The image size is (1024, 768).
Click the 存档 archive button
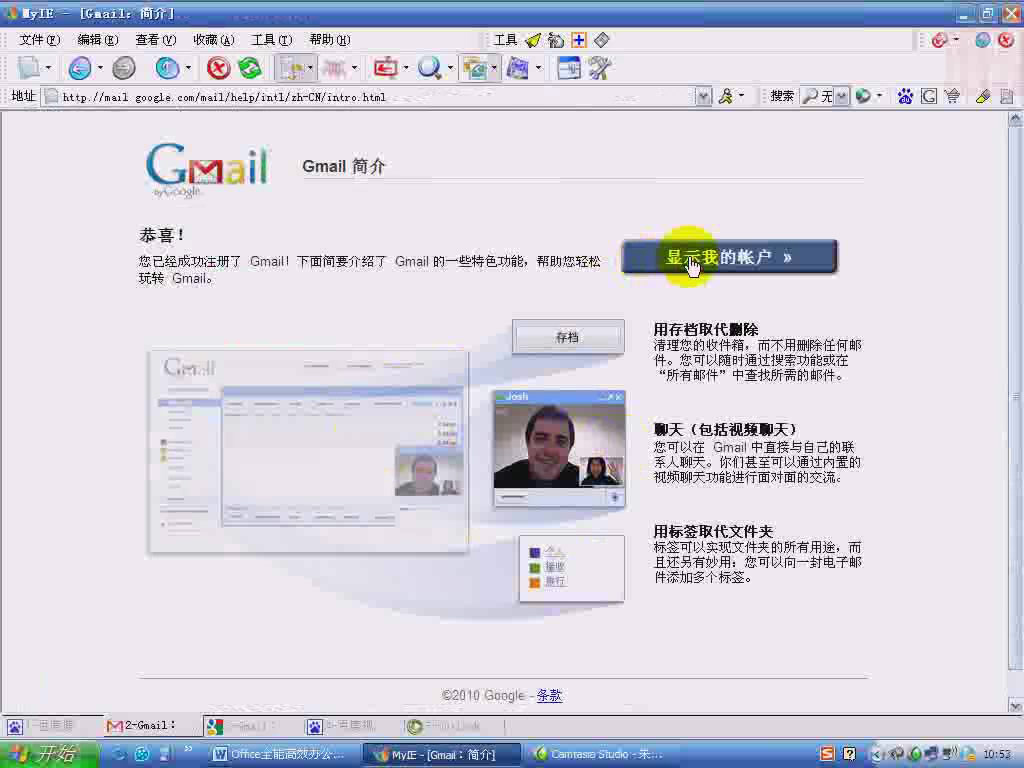tap(568, 337)
